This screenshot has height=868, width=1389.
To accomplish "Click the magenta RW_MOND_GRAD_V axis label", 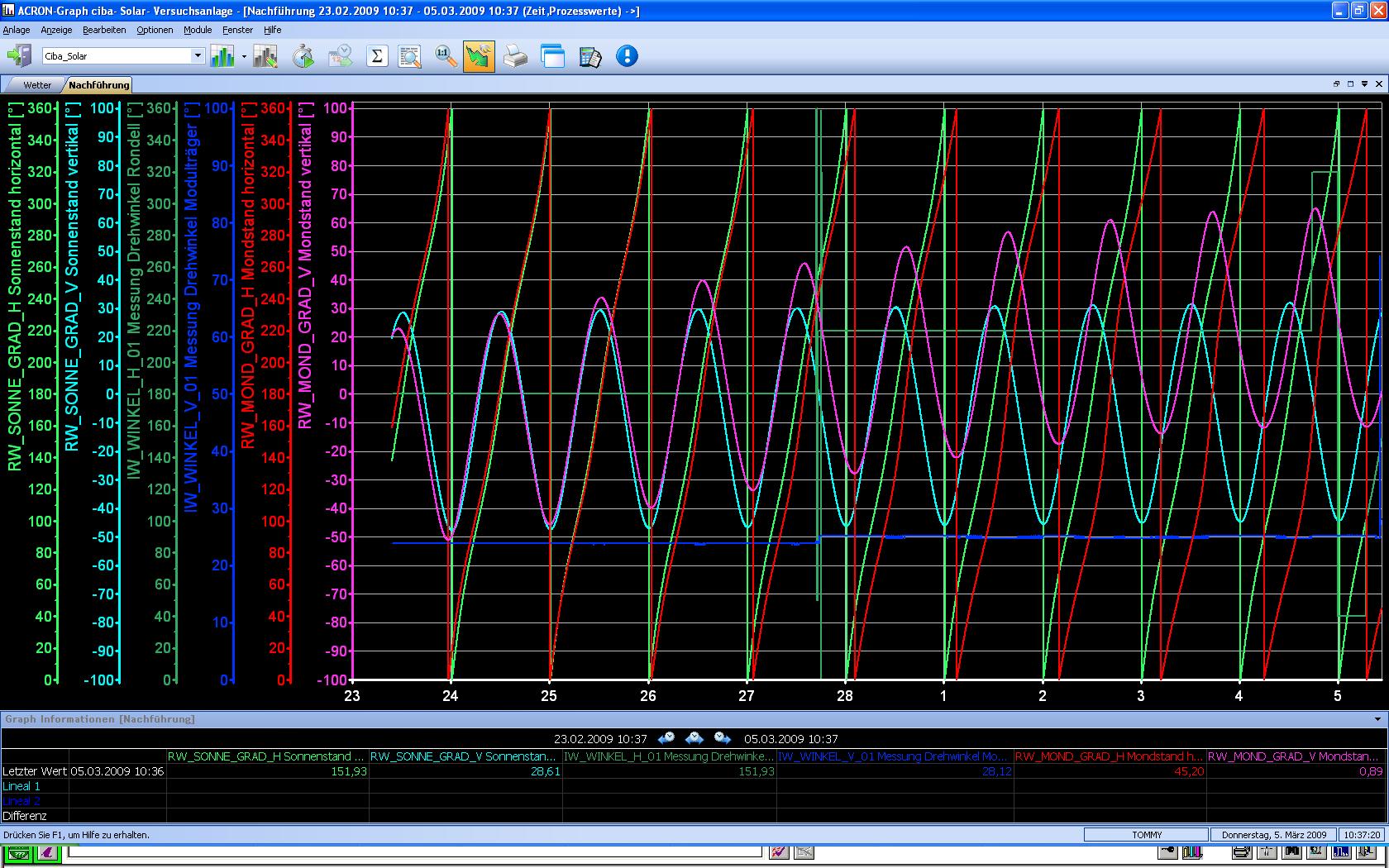I will [305, 265].
